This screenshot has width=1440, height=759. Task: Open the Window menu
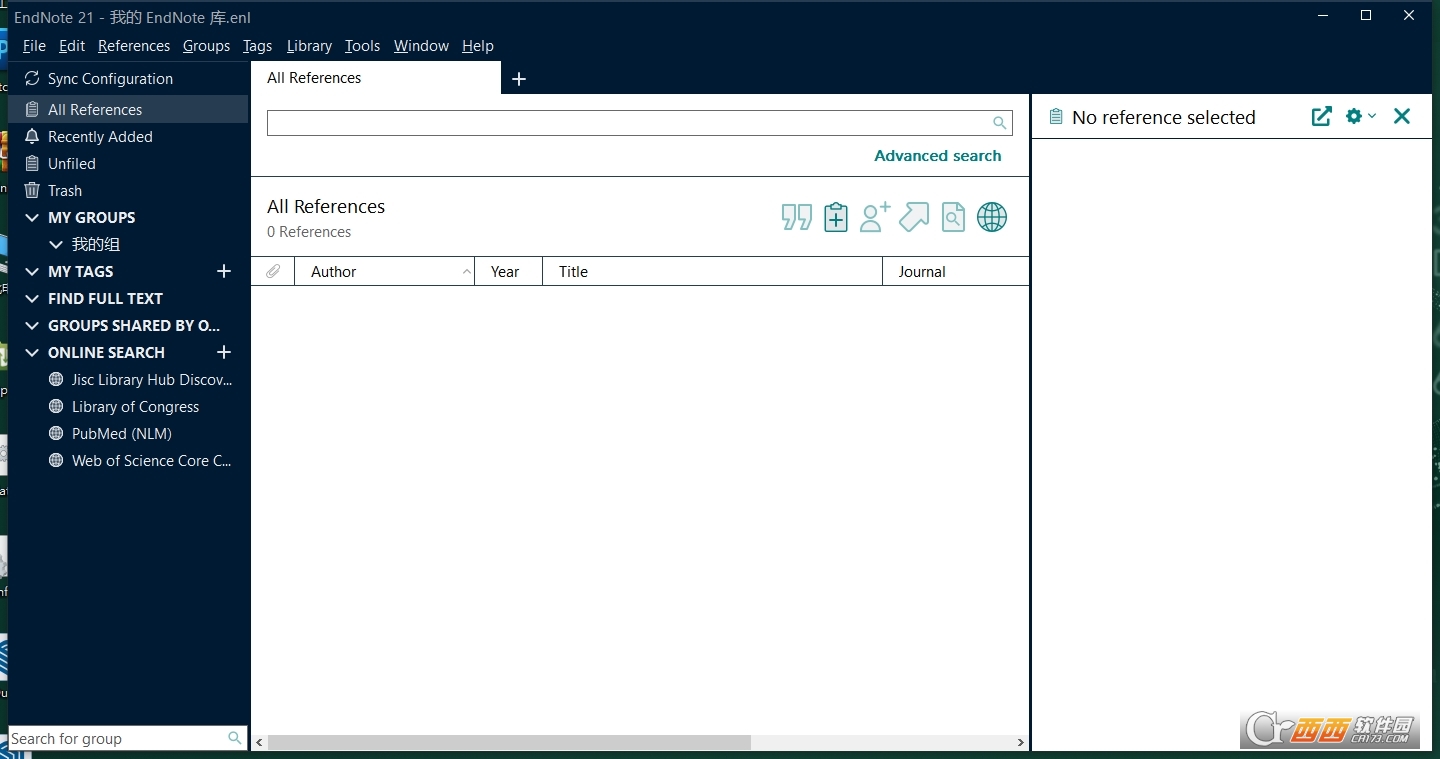[x=421, y=46]
